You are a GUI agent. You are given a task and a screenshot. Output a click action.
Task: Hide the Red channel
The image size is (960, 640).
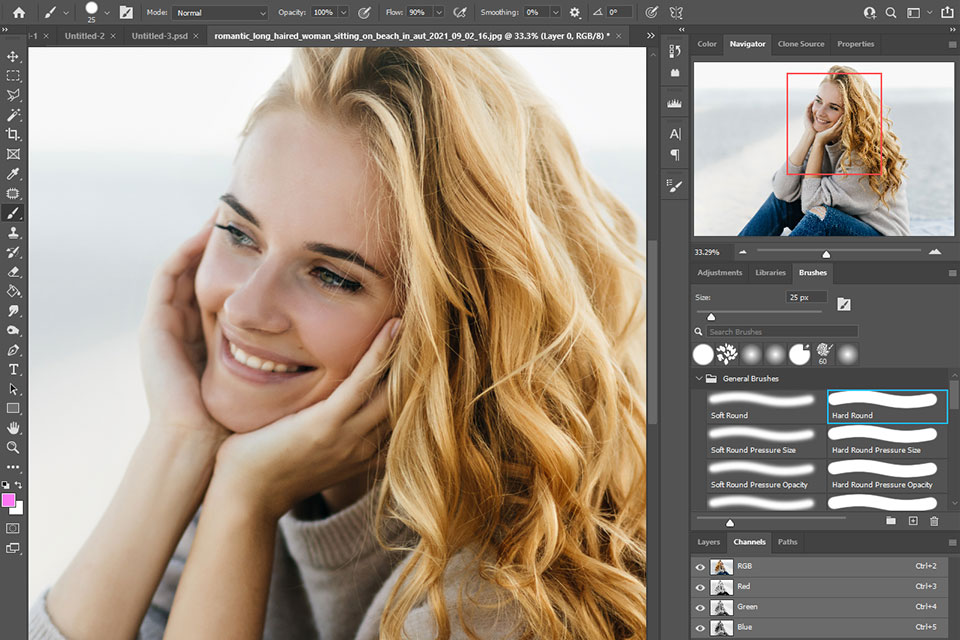pyautogui.click(x=700, y=587)
